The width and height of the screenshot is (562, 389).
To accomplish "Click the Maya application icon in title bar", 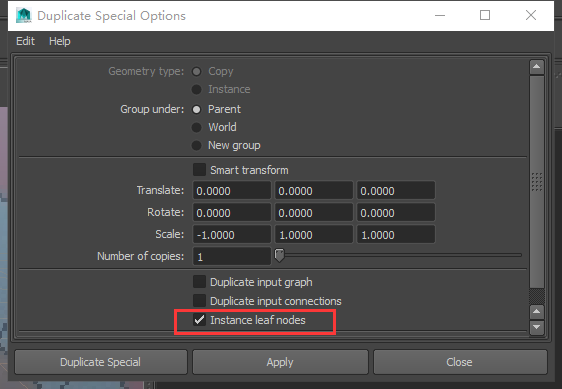I will tap(24, 15).
